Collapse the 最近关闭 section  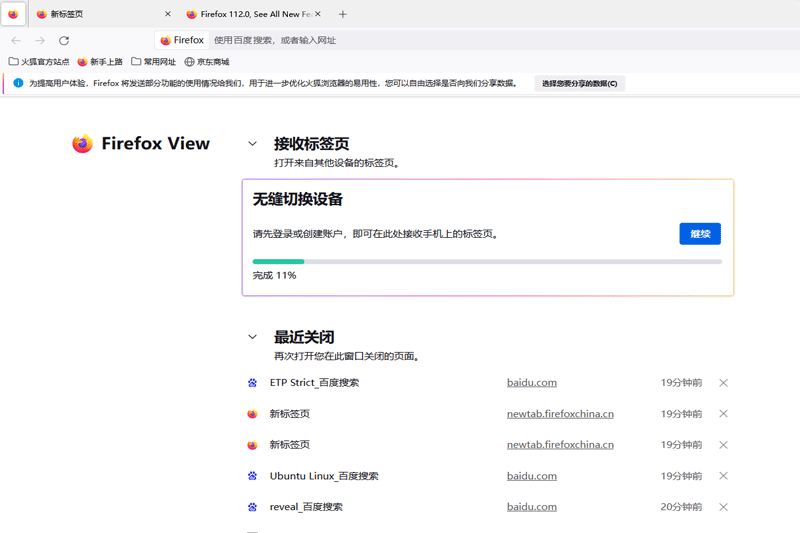click(x=253, y=338)
